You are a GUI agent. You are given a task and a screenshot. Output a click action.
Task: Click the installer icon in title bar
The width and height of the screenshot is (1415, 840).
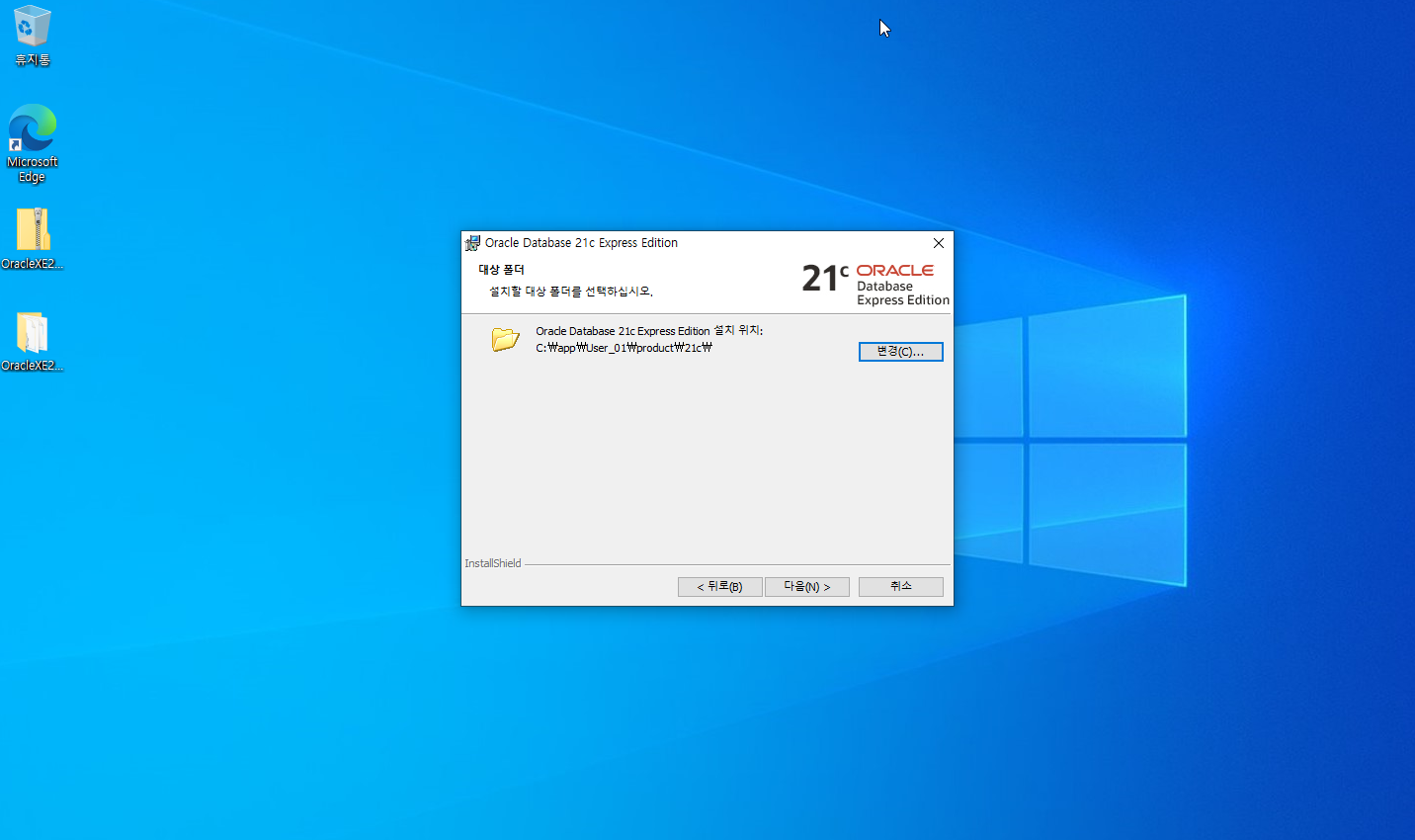(472, 243)
